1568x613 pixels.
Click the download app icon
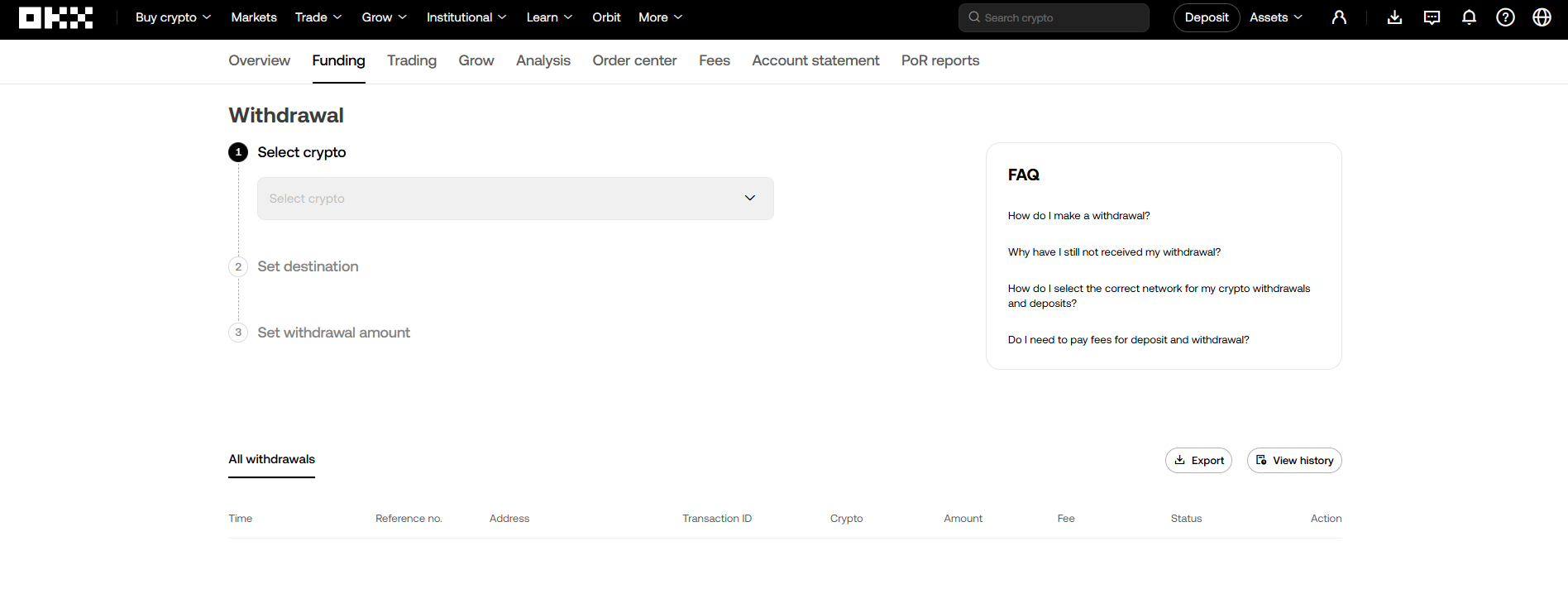(1394, 17)
